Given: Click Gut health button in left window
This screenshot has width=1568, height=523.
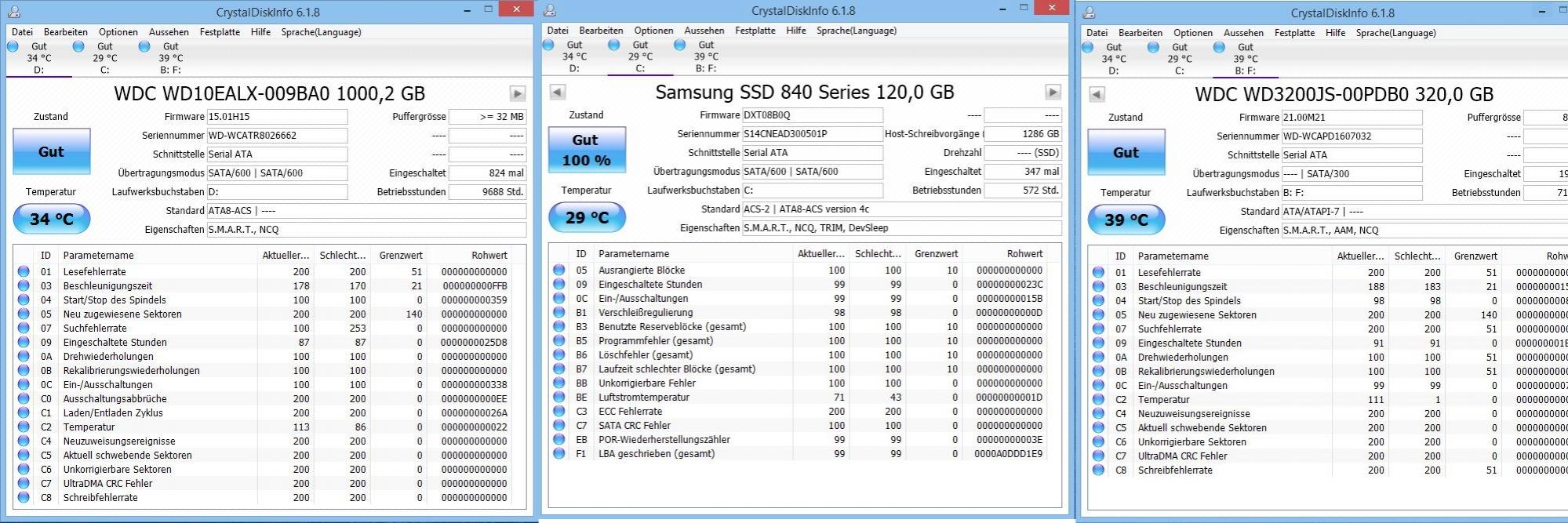Looking at the screenshot, I should (x=52, y=152).
